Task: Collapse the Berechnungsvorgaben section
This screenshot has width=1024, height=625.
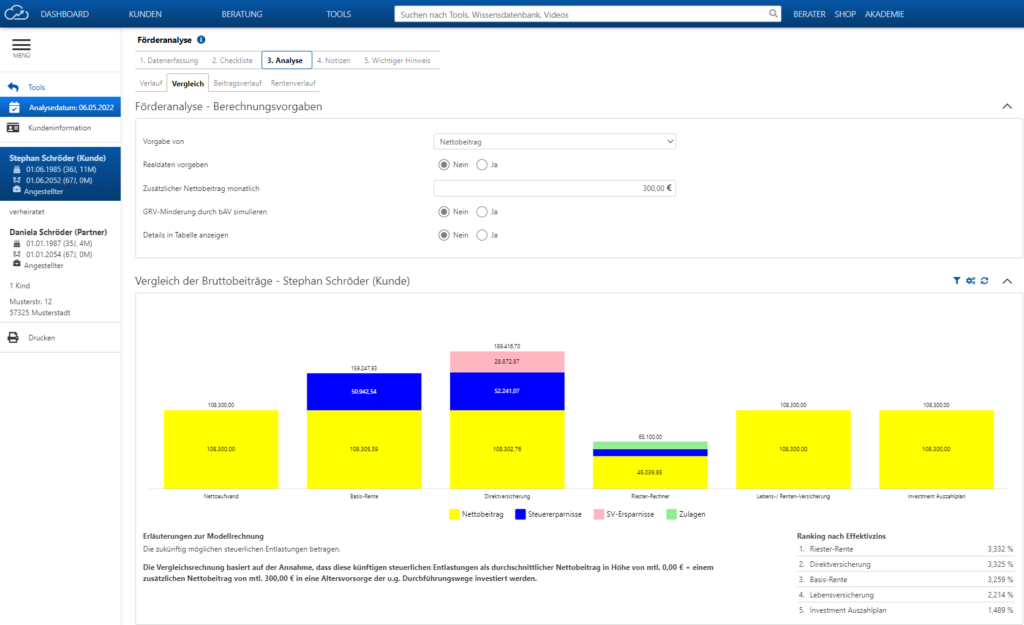Action: (1006, 106)
